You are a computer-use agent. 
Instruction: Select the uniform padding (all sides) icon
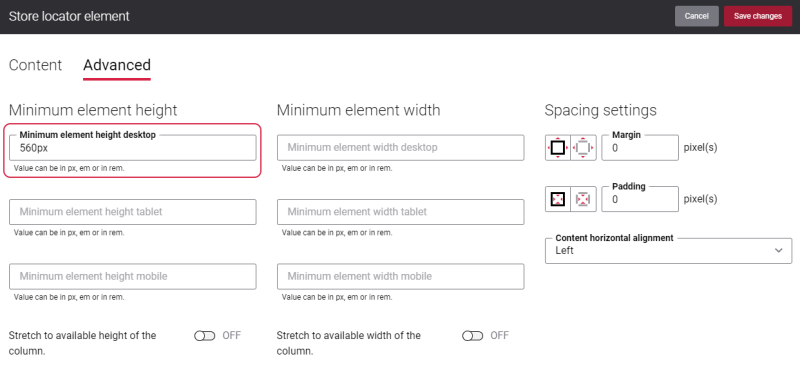(x=558, y=199)
